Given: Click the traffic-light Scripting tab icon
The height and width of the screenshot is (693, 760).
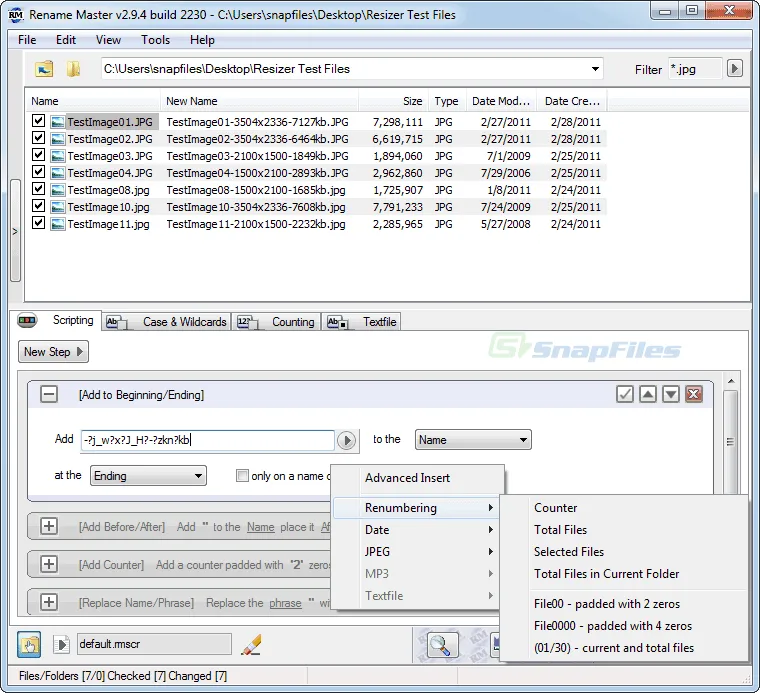Looking at the screenshot, I should click(27, 320).
